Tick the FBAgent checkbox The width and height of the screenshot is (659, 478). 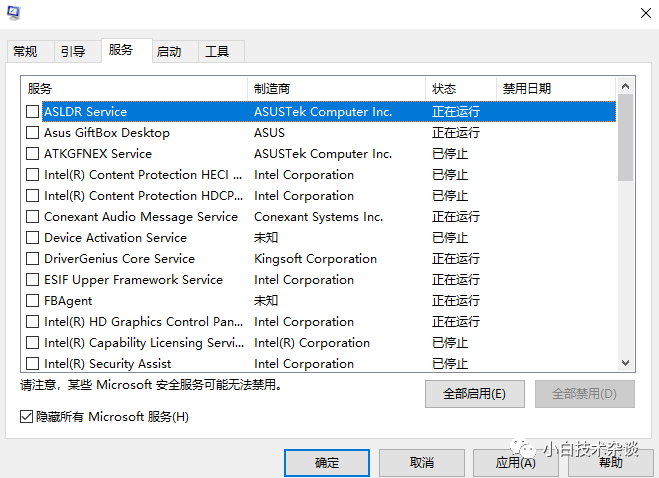pyautogui.click(x=32, y=301)
